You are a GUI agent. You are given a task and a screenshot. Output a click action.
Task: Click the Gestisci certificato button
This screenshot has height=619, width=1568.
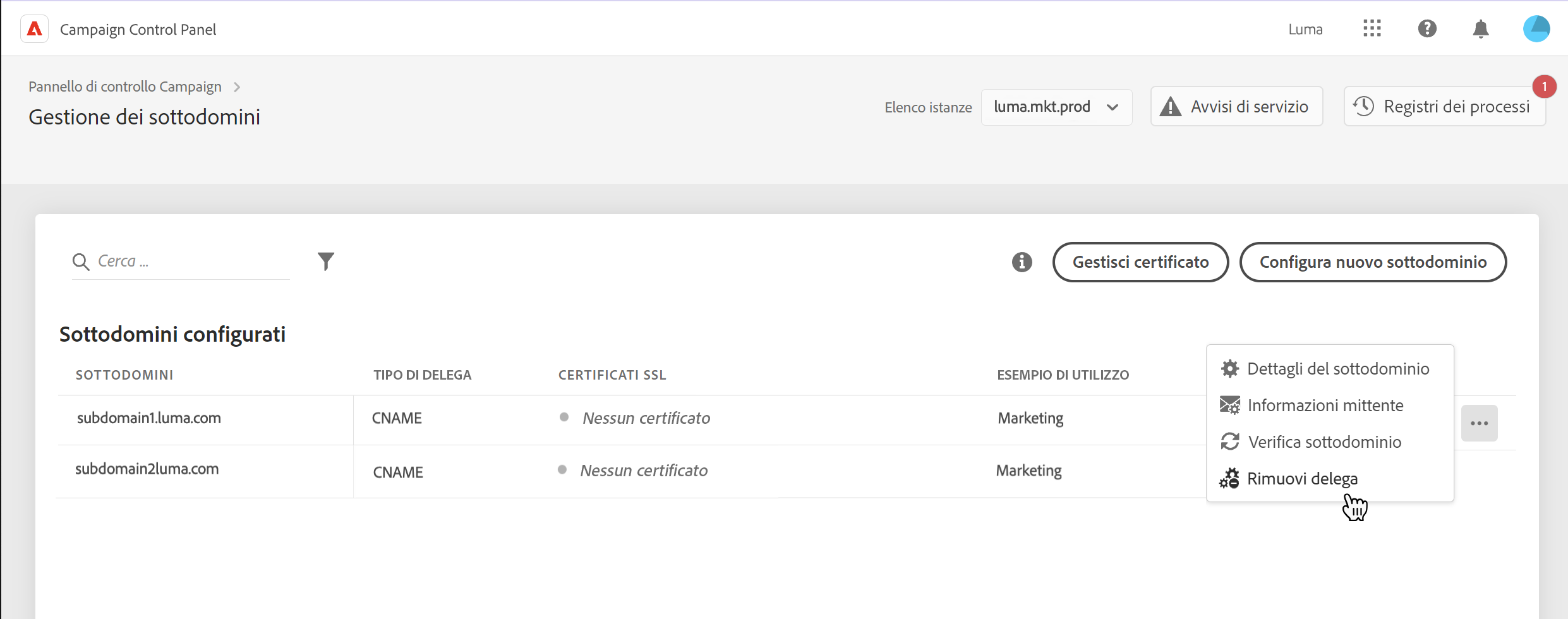pyautogui.click(x=1140, y=262)
